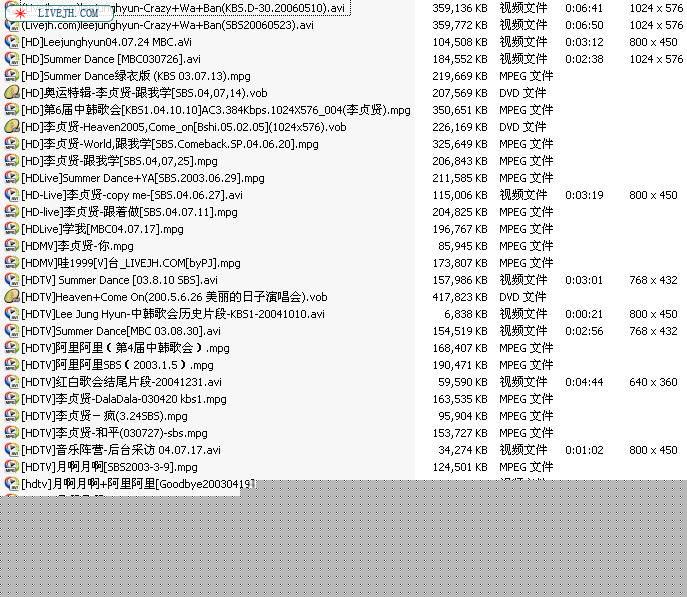Click the DVD icon for [HDTV]Heaven+Come On vob file

(x=12, y=297)
